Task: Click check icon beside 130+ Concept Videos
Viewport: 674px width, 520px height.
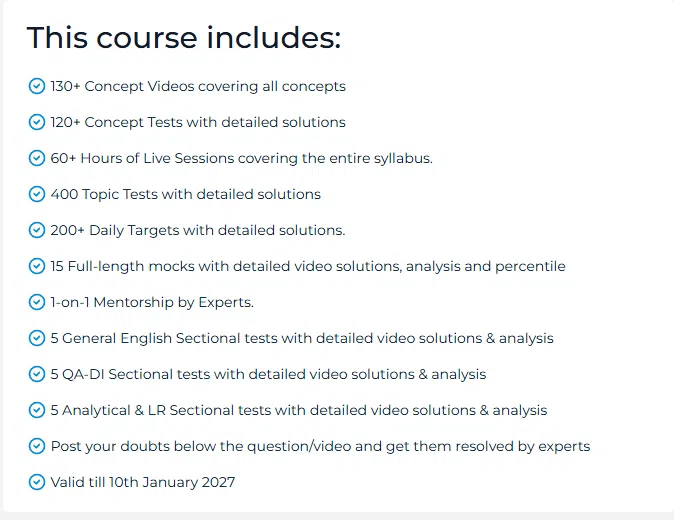Action: click(37, 86)
